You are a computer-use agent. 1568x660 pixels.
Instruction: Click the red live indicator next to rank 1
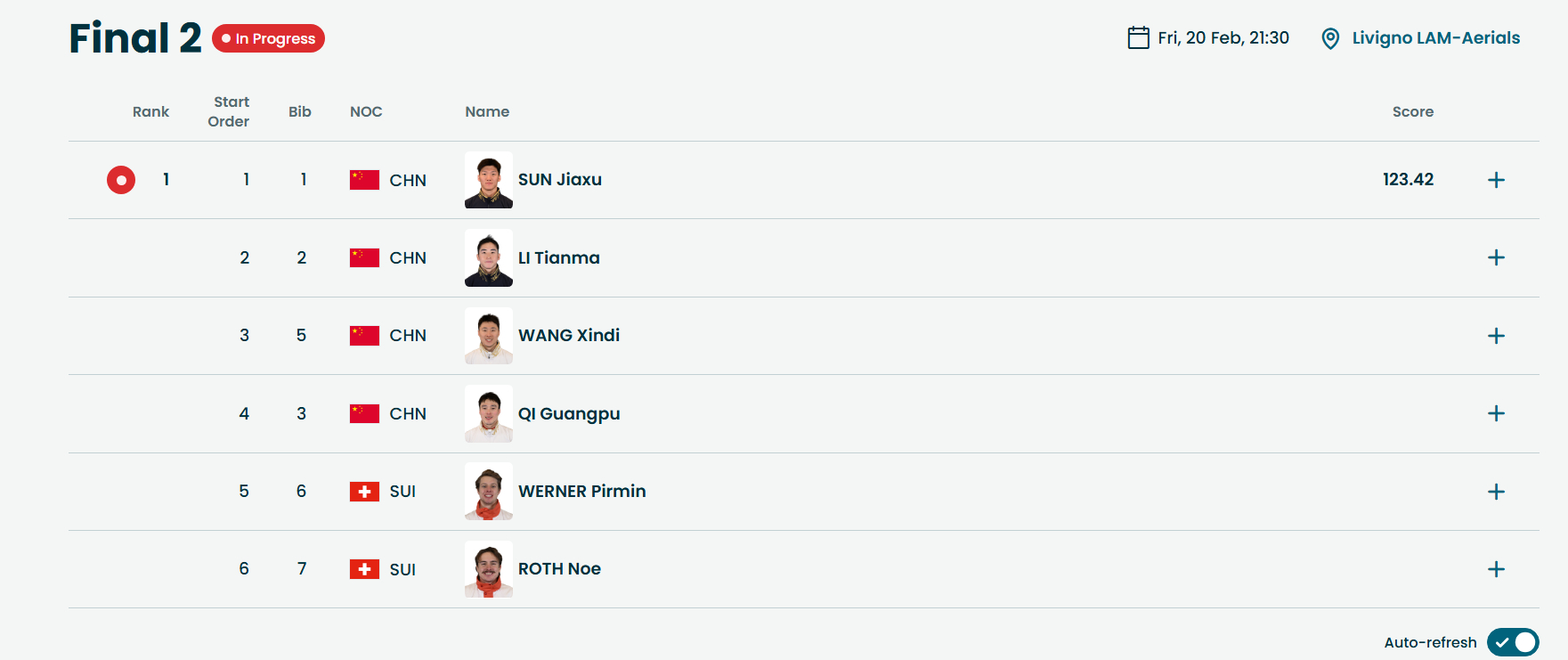121,180
